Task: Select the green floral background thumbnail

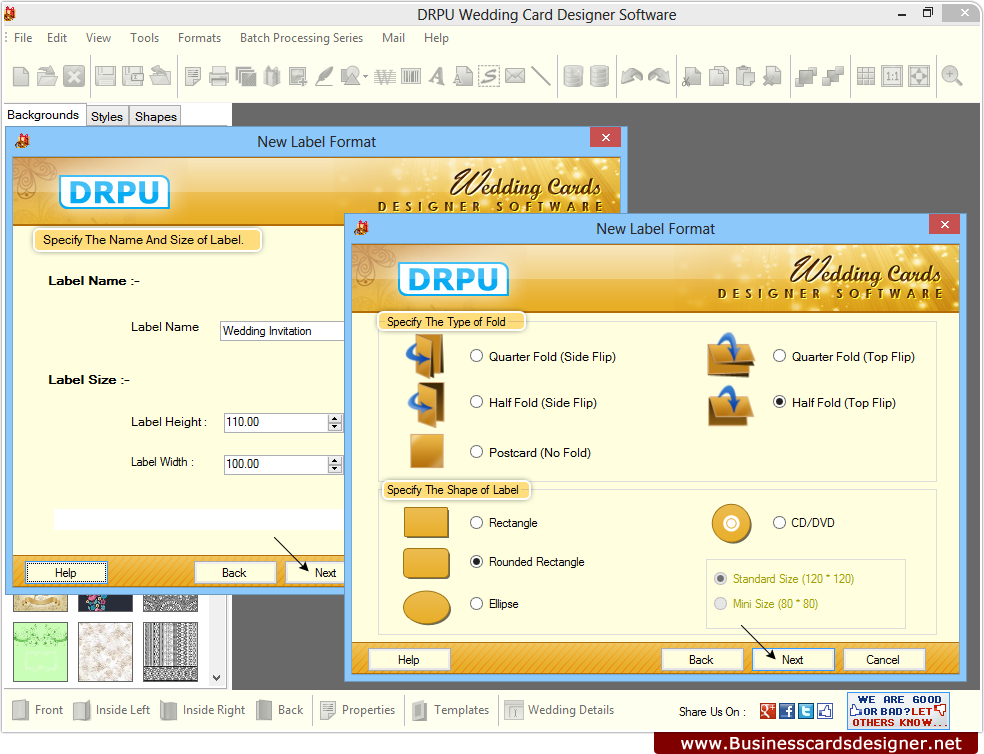Action: 40,652
